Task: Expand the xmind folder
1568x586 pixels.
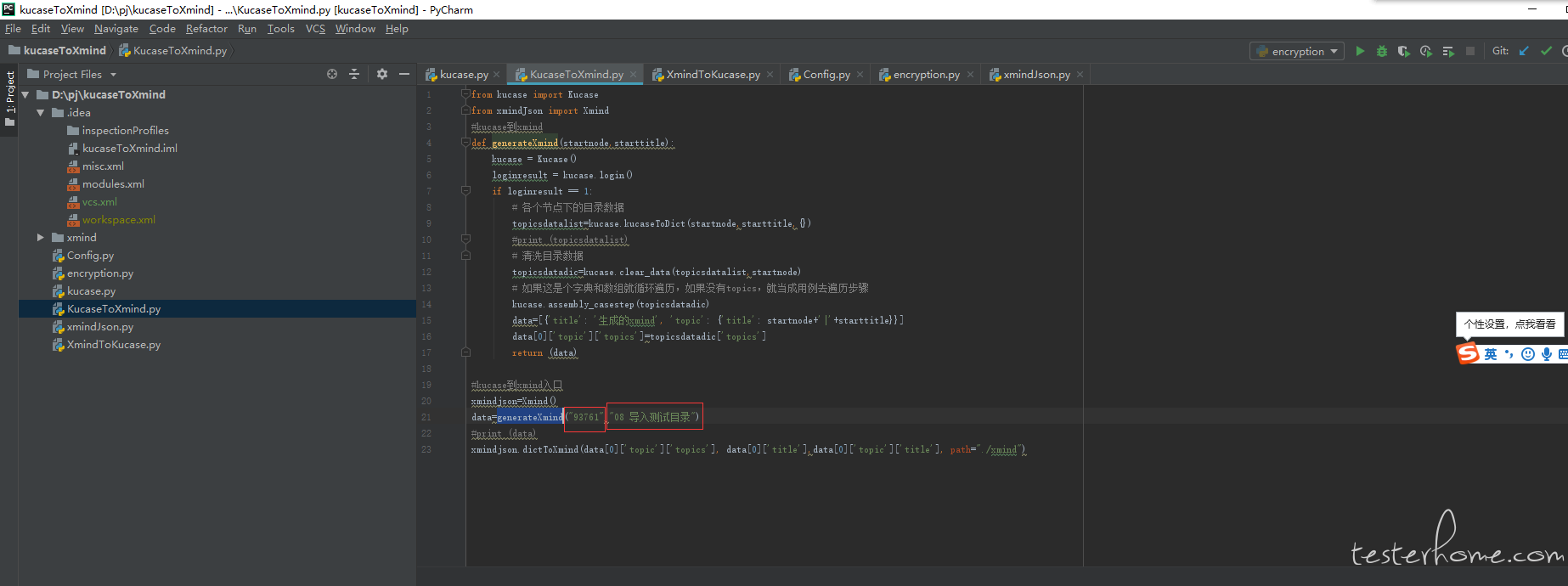Action: [x=41, y=237]
